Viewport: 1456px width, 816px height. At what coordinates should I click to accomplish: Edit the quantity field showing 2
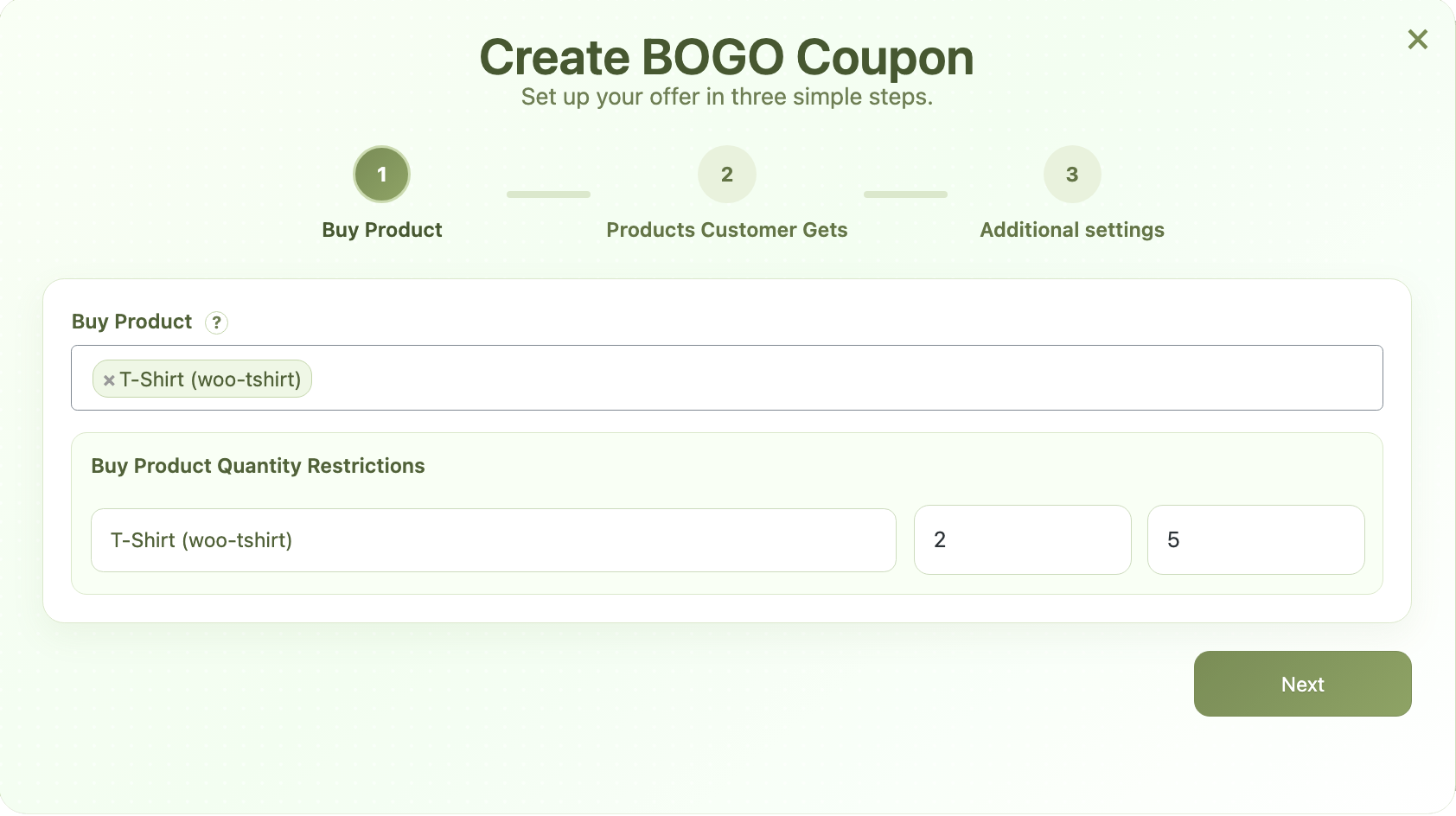(x=1022, y=540)
